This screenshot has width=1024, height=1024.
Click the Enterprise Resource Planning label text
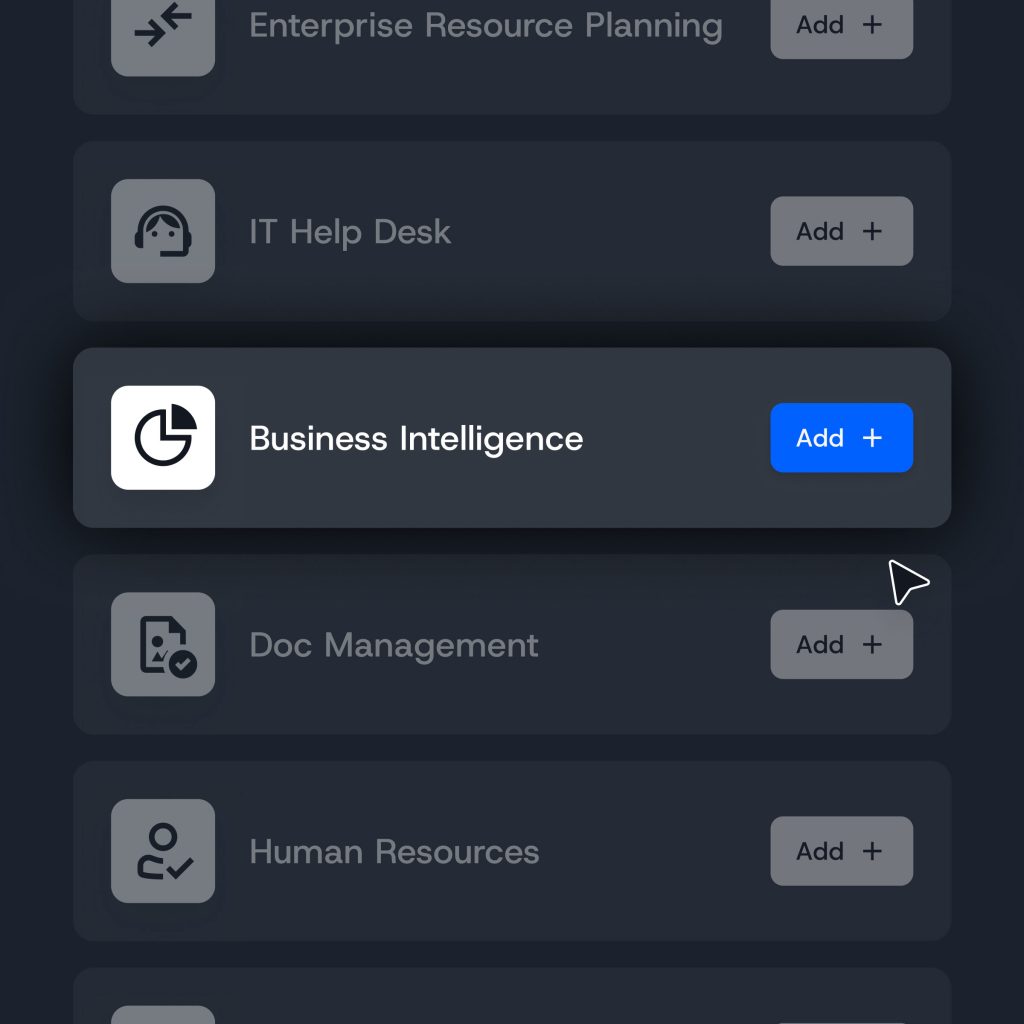(486, 26)
